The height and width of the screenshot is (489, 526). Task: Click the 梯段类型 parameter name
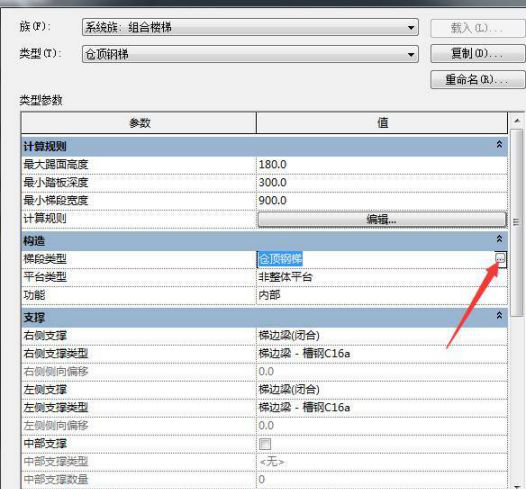click(x=45, y=259)
